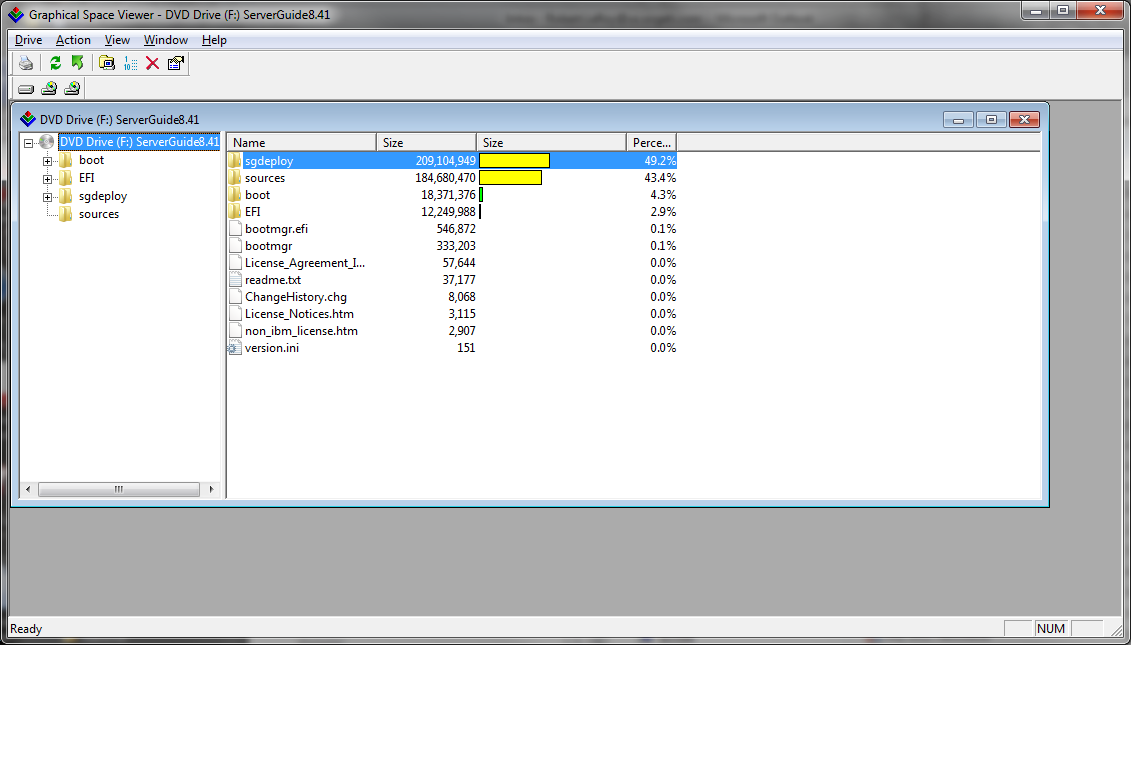Expand the sgdeploy folder in the tree
Image resolution: width=1131 pixels, height=768 pixels.
click(x=47, y=197)
